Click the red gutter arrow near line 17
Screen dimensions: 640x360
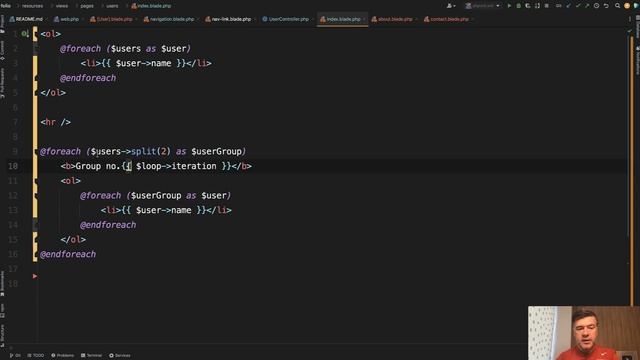pos(35,276)
